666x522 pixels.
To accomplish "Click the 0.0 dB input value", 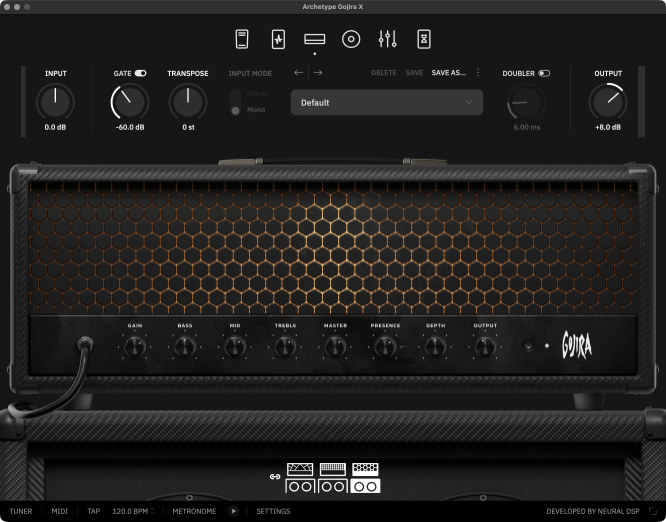I will tap(55, 127).
